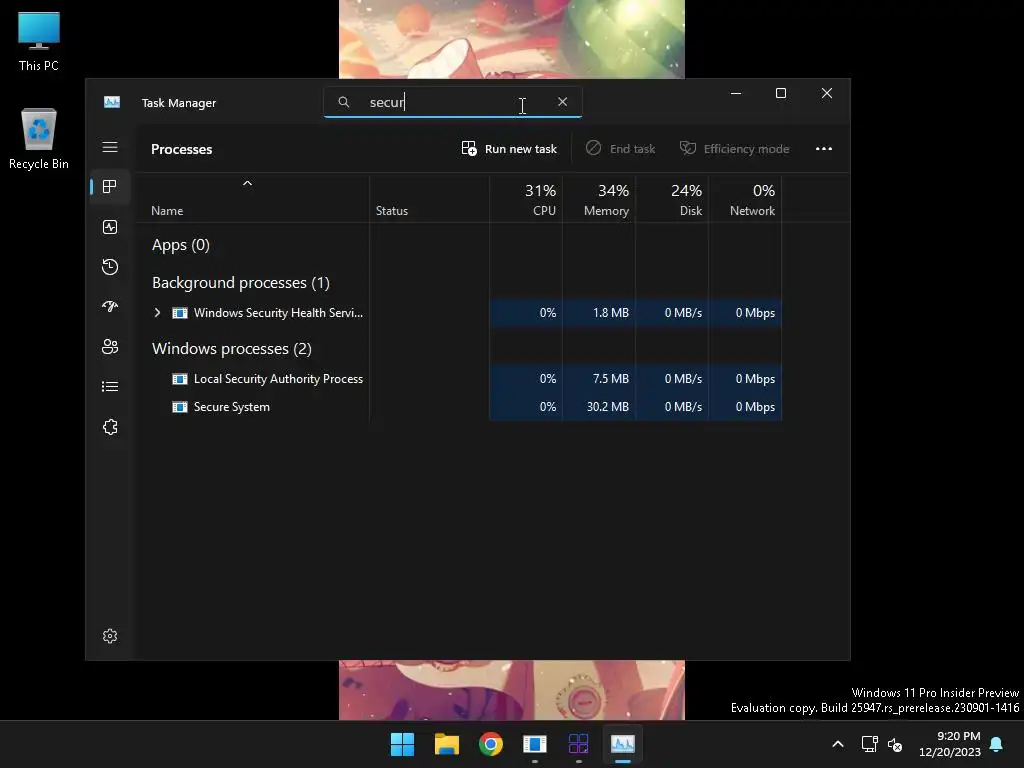Expand Windows Security Health Service row
Screen dimensions: 1024x768
coord(157,313)
